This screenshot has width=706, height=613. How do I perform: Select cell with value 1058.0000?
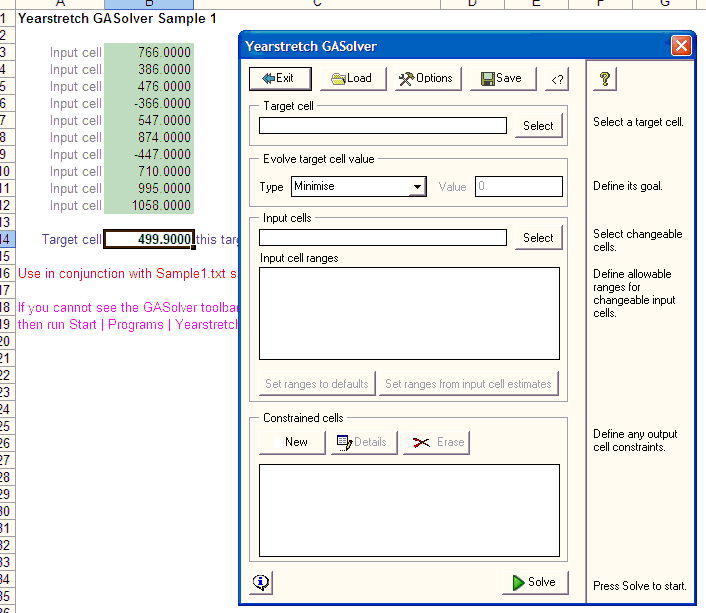tap(149, 205)
